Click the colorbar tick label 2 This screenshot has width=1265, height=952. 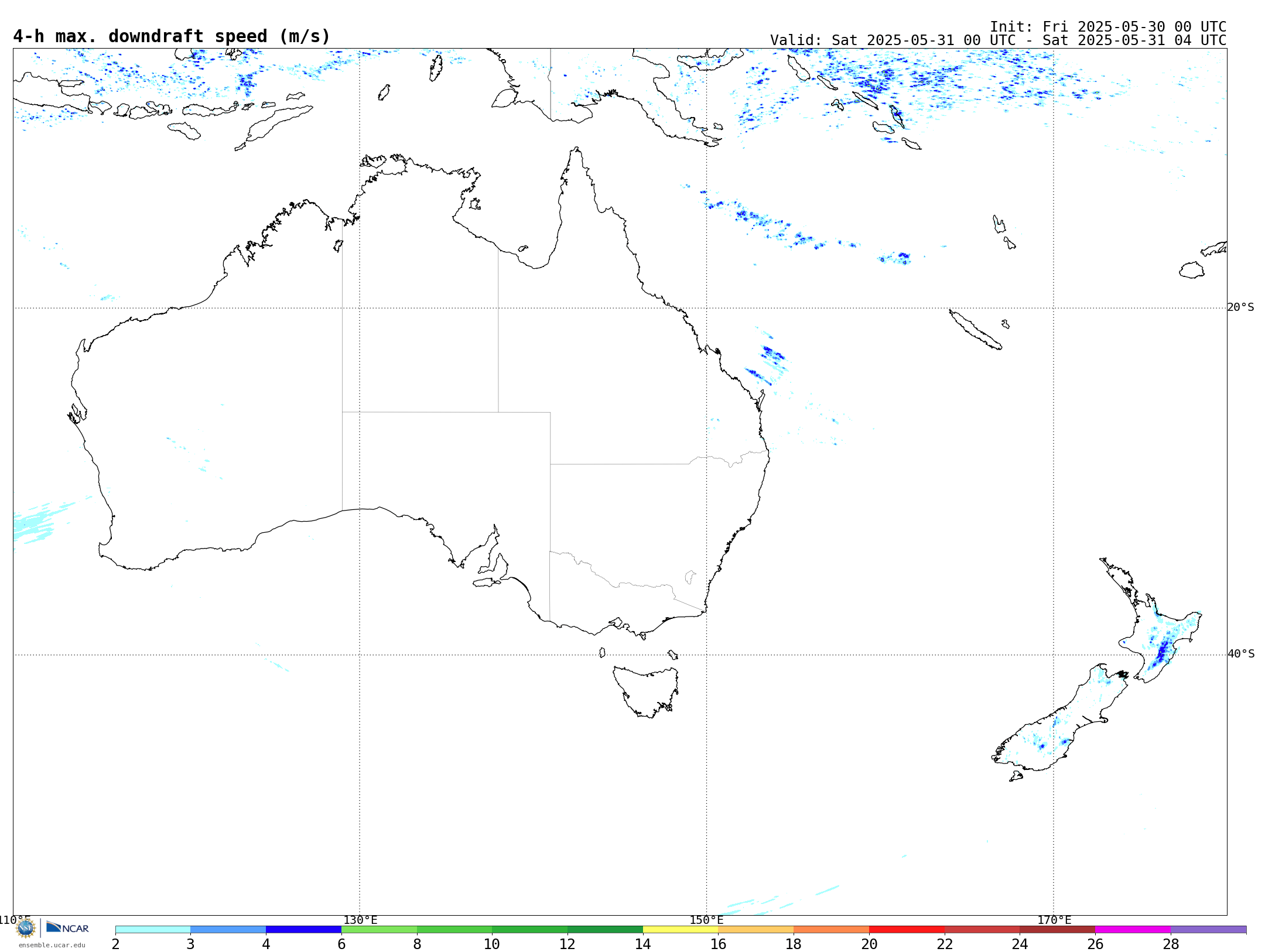coord(115,944)
